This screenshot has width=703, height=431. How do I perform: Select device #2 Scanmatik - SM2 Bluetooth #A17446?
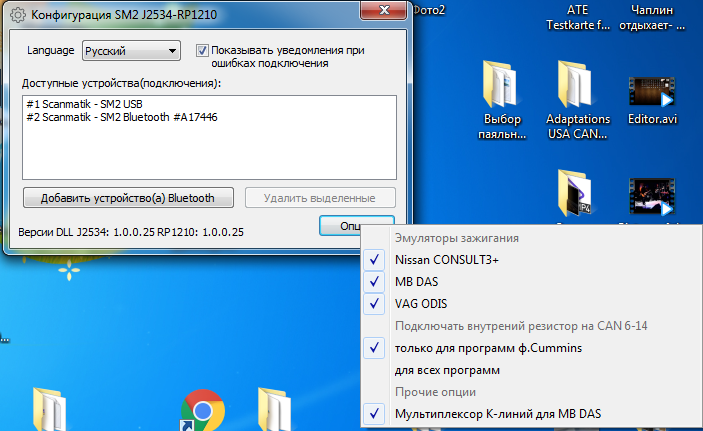coord(122,117)
